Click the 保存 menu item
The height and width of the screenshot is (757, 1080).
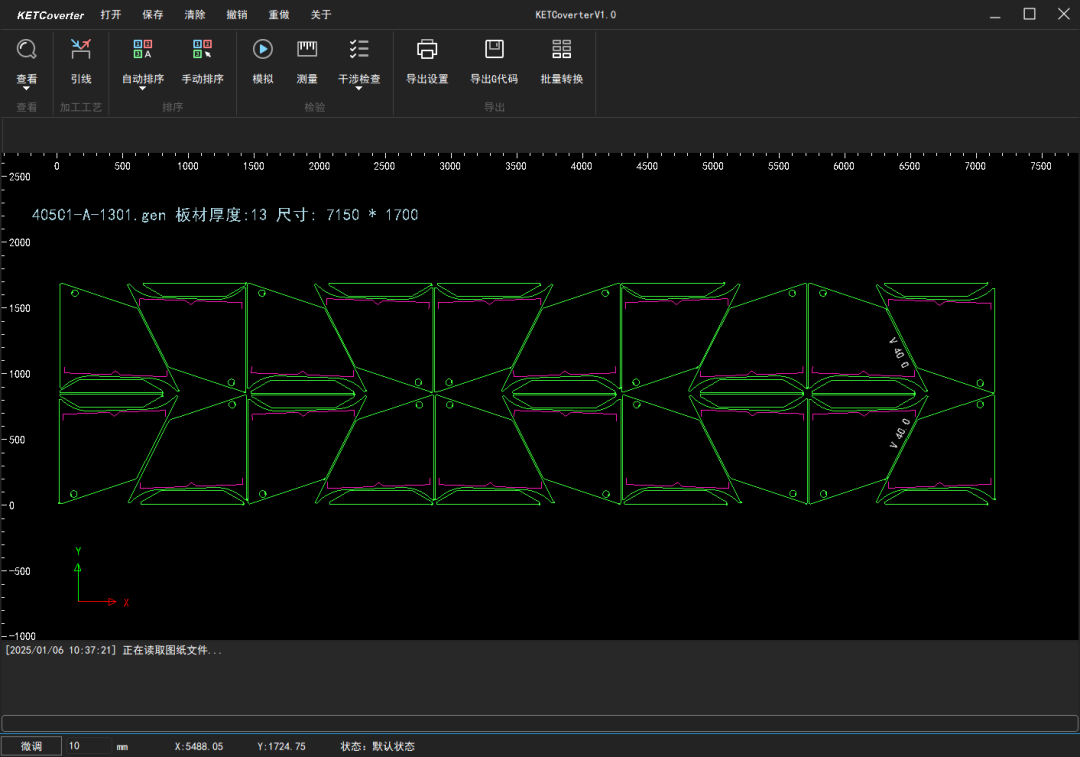tap(153, 15)
